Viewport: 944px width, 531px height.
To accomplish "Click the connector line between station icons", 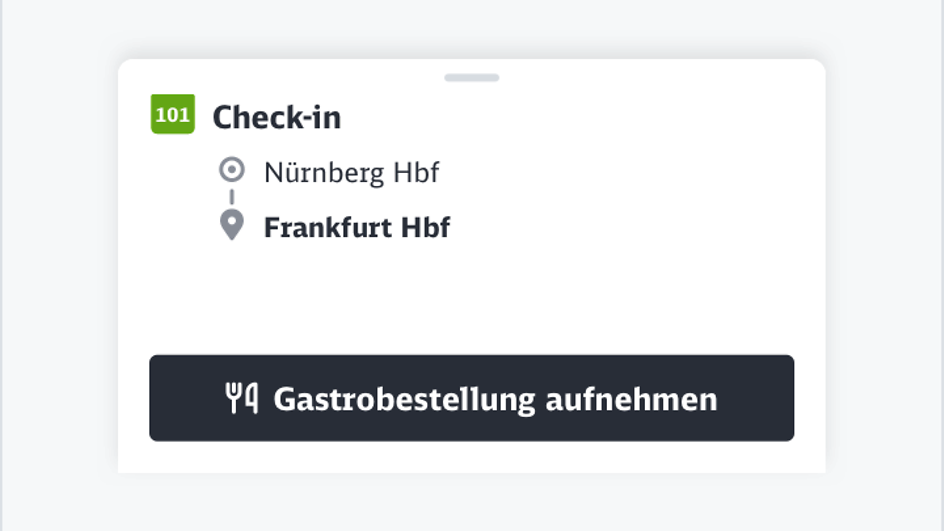I will click(x=232, y=197).
